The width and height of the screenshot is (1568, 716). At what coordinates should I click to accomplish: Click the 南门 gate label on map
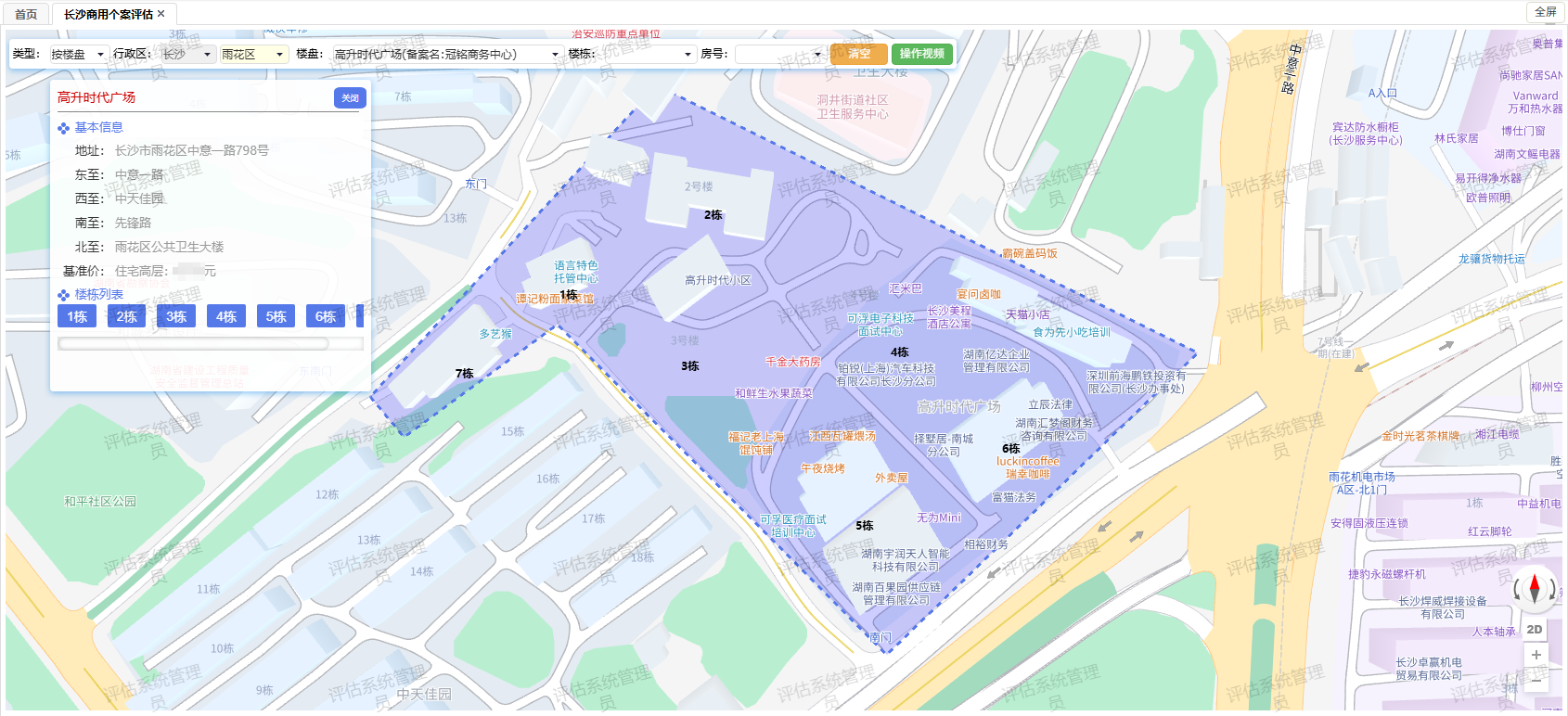[x=880, y=637]
